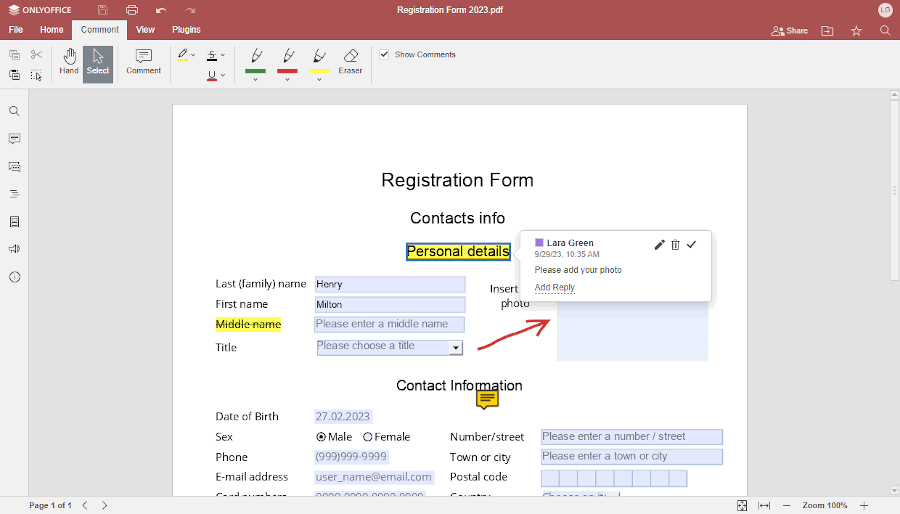Select the Female radio button

coord(367,437)
